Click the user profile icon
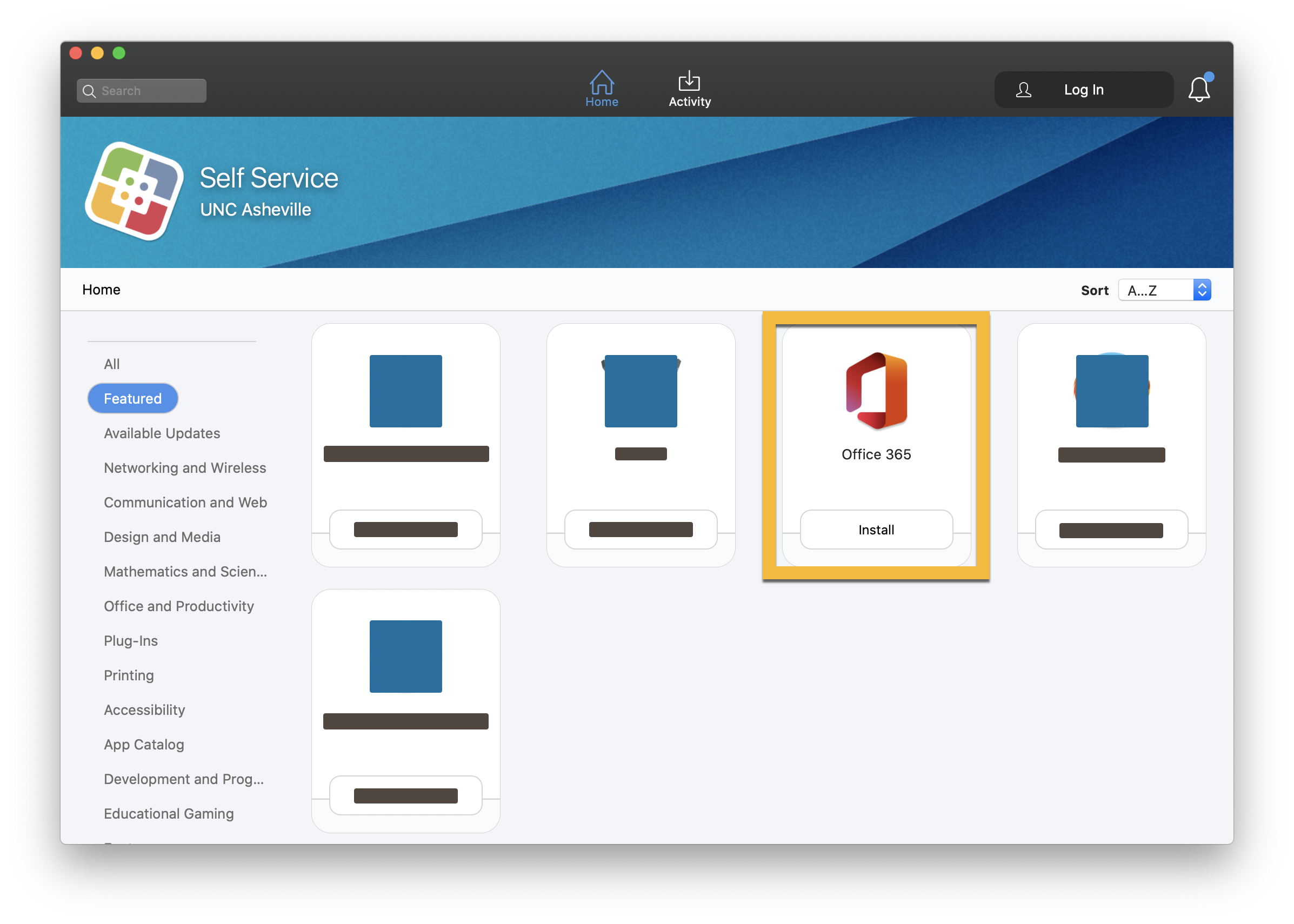The width and height of the screenshot is (1294, 924). coord(1023,90)
